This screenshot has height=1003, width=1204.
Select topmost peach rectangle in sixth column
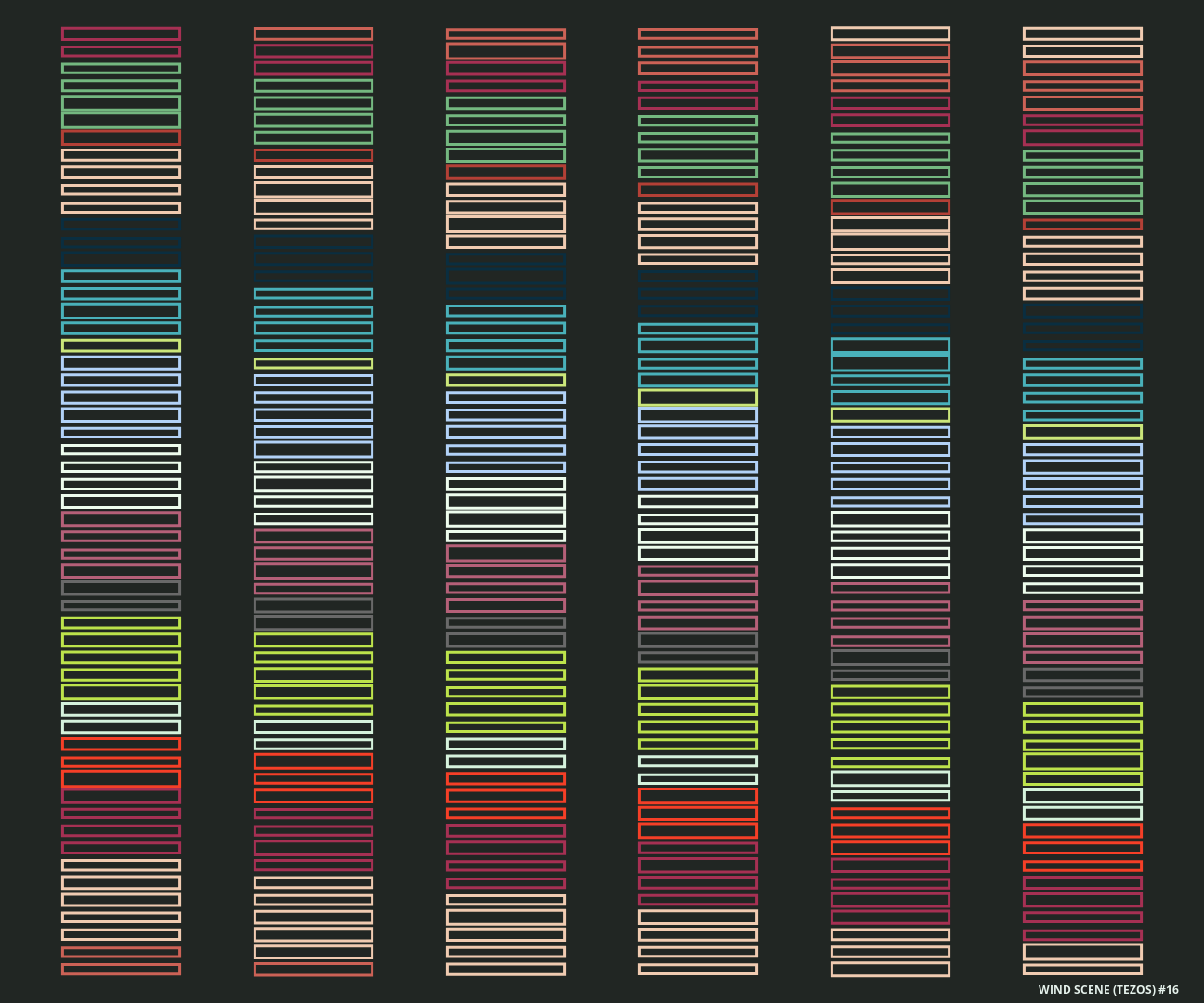point(1082,33)
